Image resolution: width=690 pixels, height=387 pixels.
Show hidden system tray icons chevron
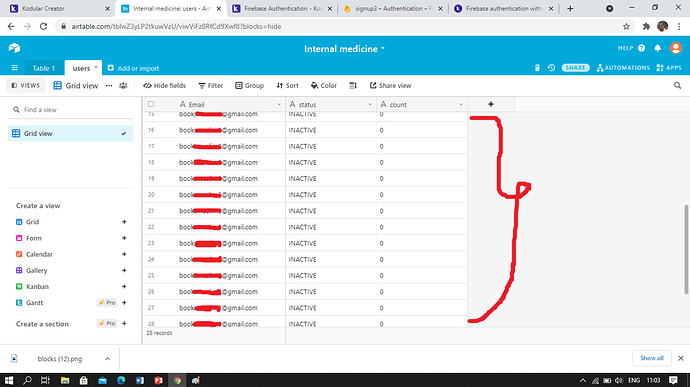point(583,380)
